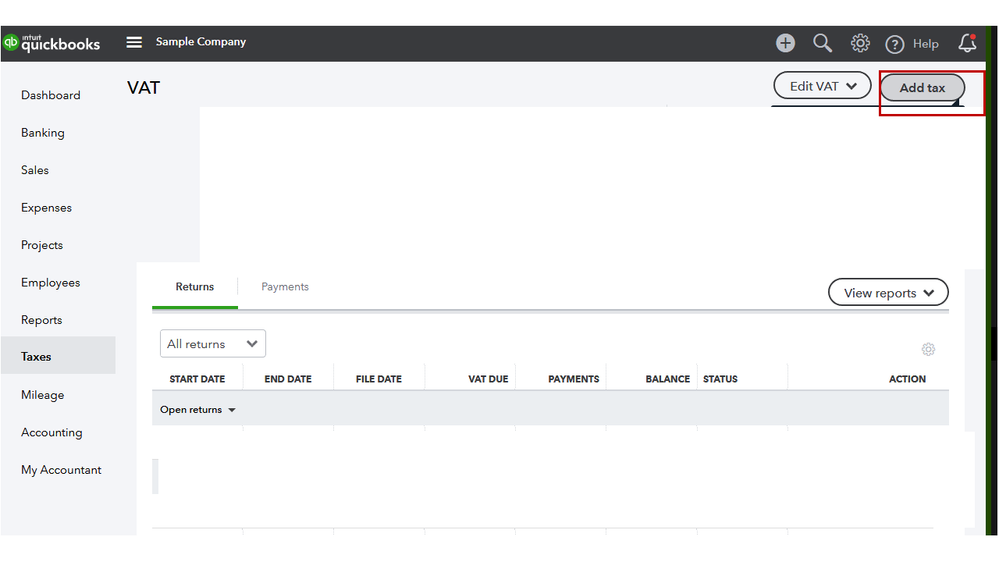Open the notifications bell

[x=967, y=43]
